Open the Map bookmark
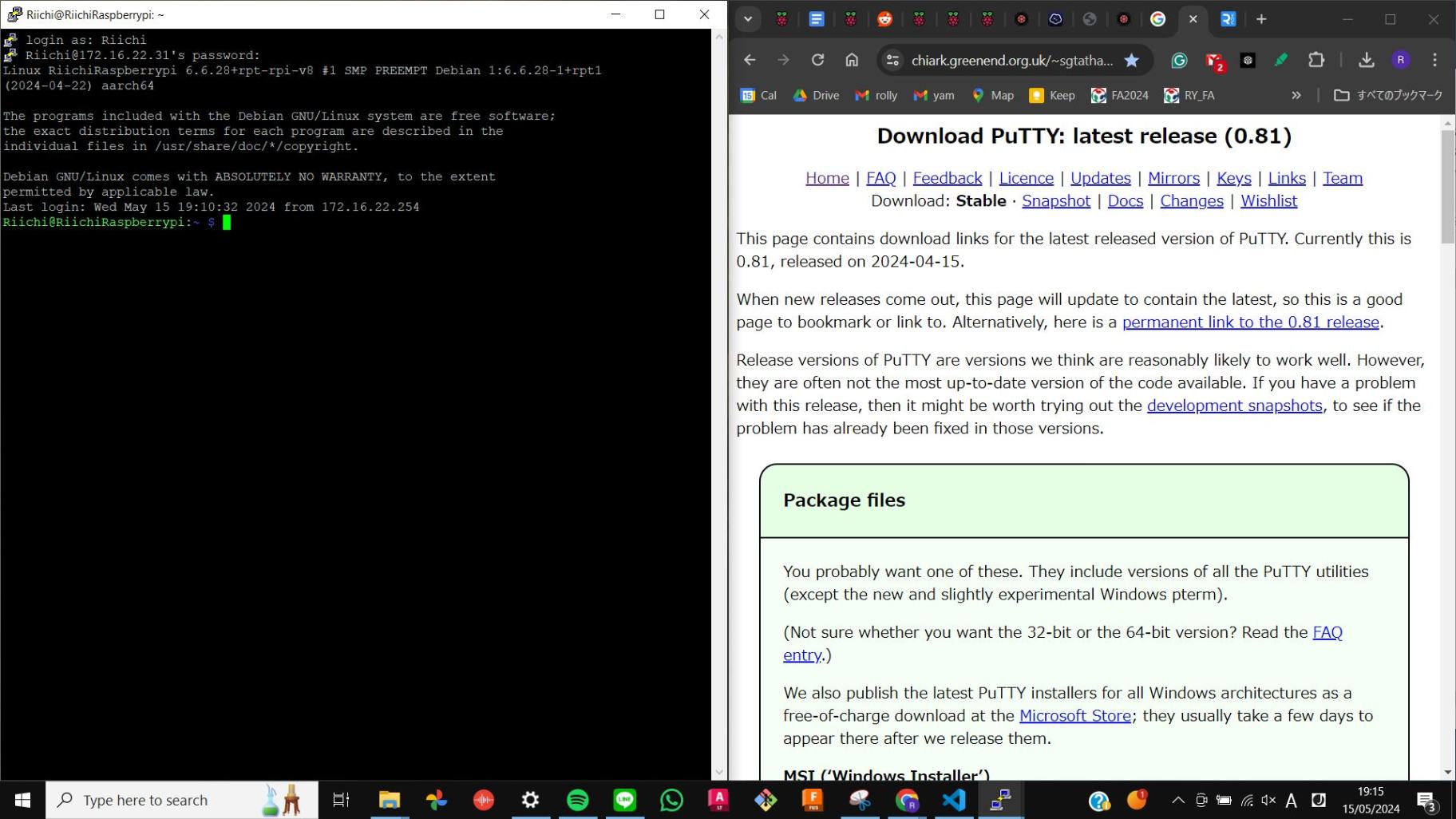 click(x=992, y=95)
